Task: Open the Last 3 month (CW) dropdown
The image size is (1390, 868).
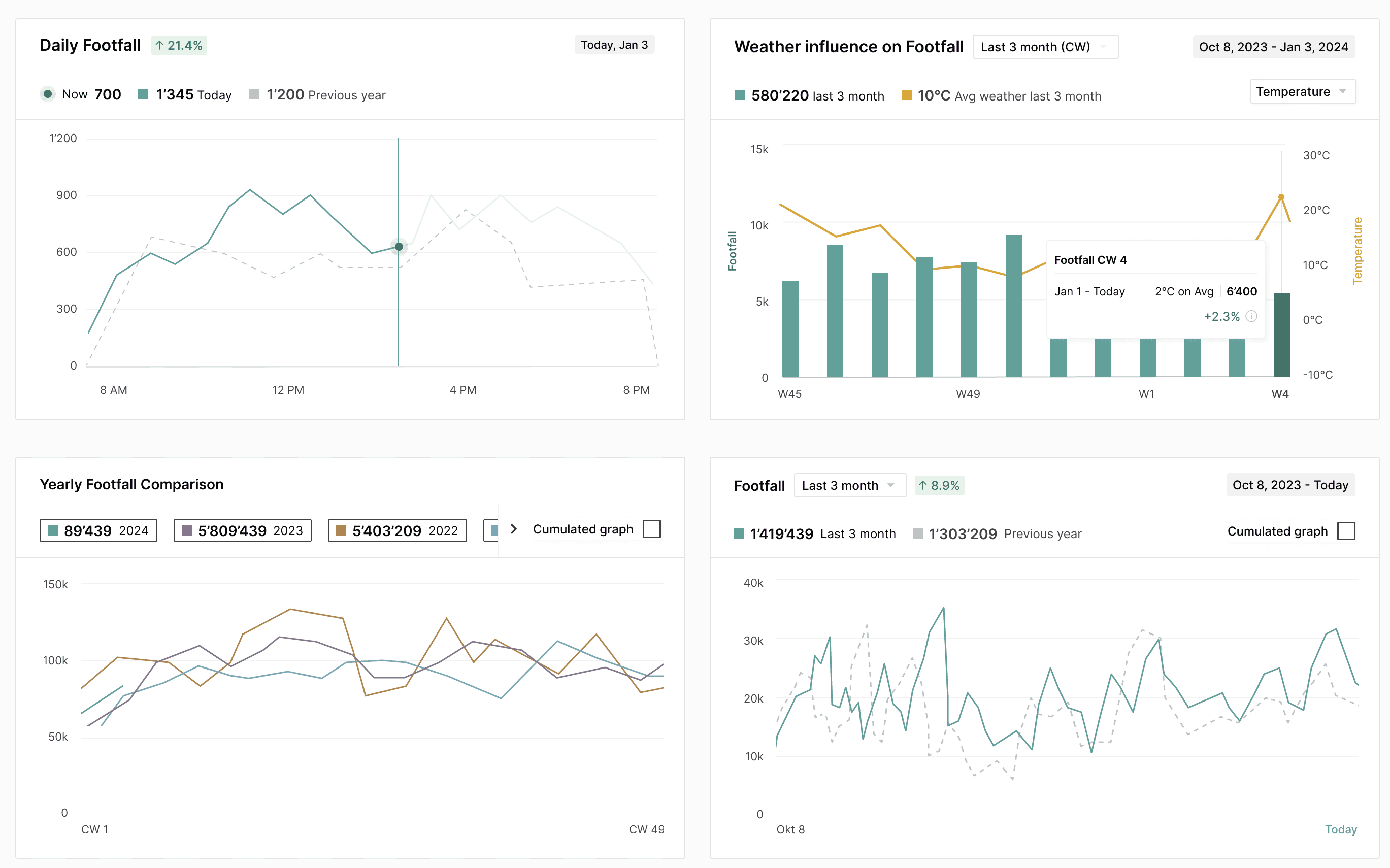Action: pyautogui.click(x=1044, y=47)
